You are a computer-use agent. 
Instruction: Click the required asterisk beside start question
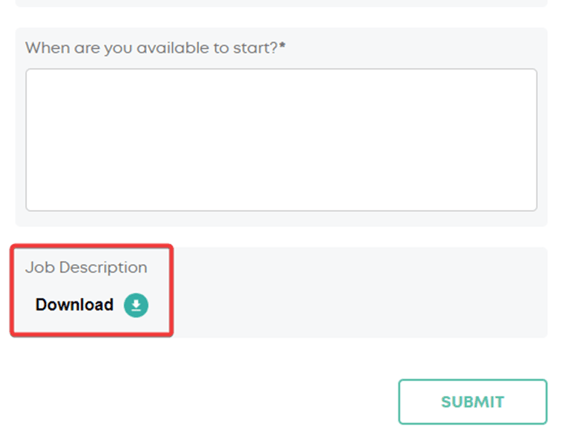click(282, 45)
